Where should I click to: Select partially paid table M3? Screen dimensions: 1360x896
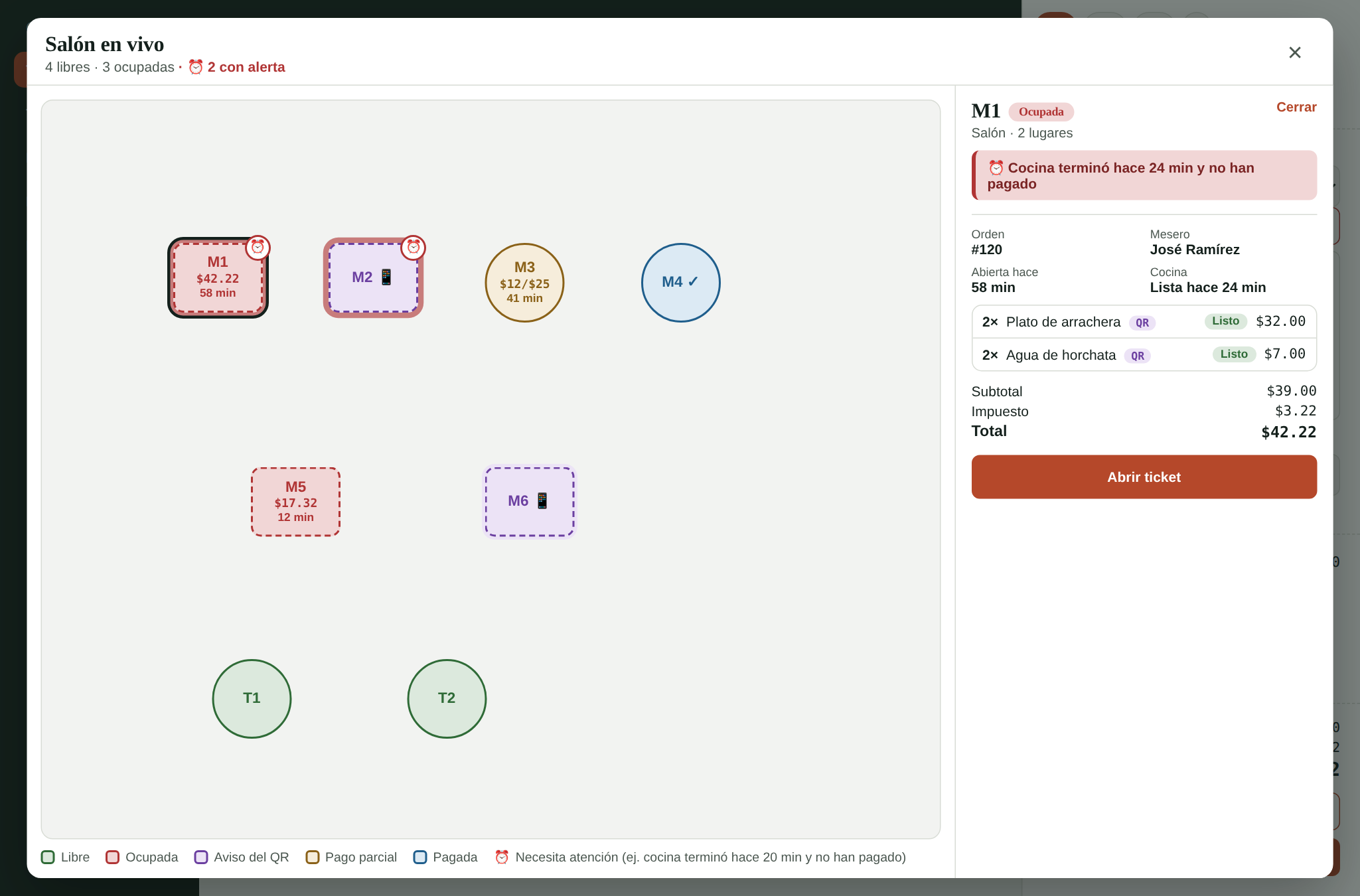[524, 283]
